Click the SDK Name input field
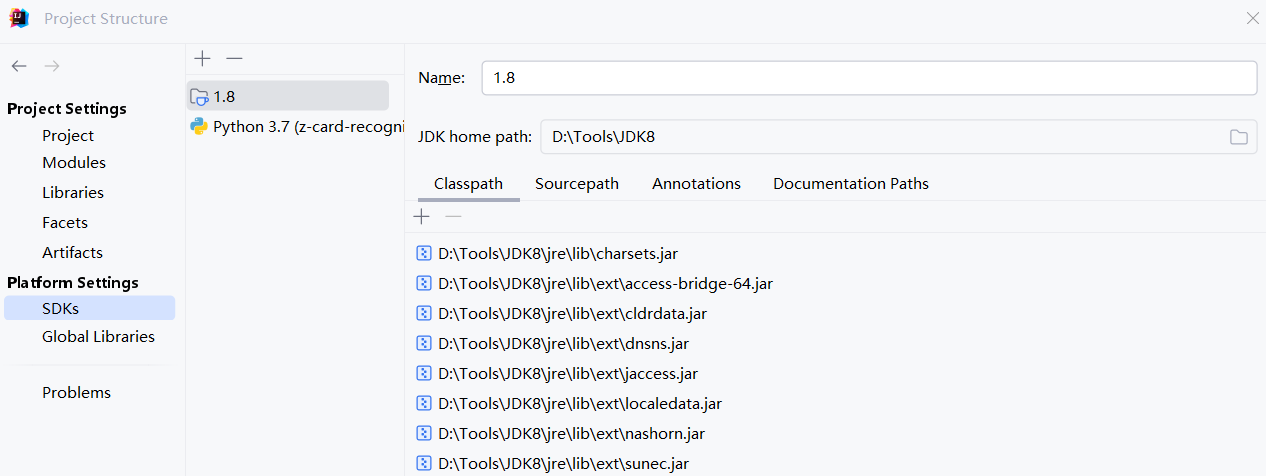Viewport: 1266px width, 476px height. point(869,78)
